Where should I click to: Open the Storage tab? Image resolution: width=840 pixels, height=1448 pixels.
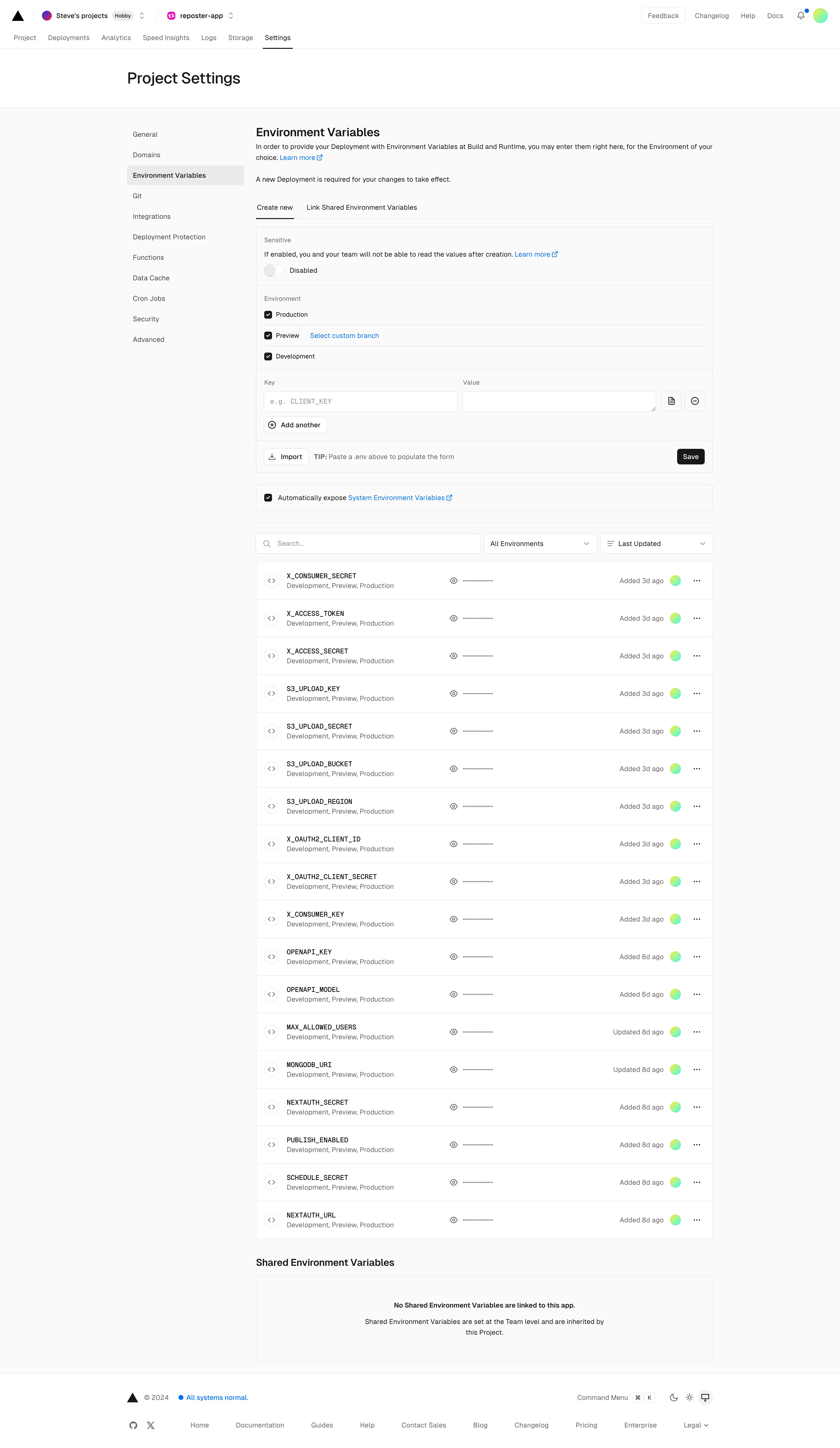(x=240, y=38)
